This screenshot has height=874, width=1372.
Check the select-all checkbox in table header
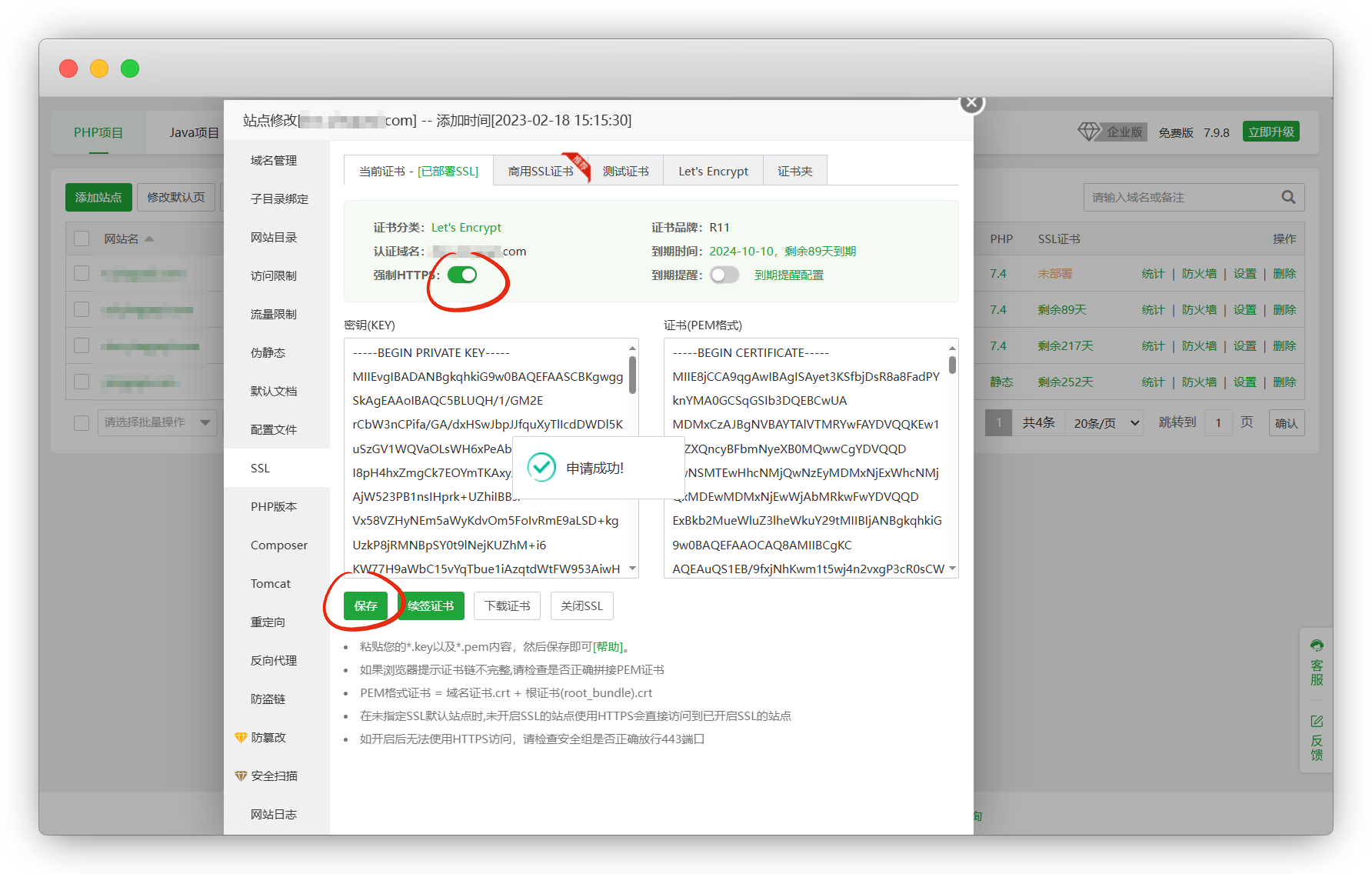pyautogui.click(x=82, y=239)
